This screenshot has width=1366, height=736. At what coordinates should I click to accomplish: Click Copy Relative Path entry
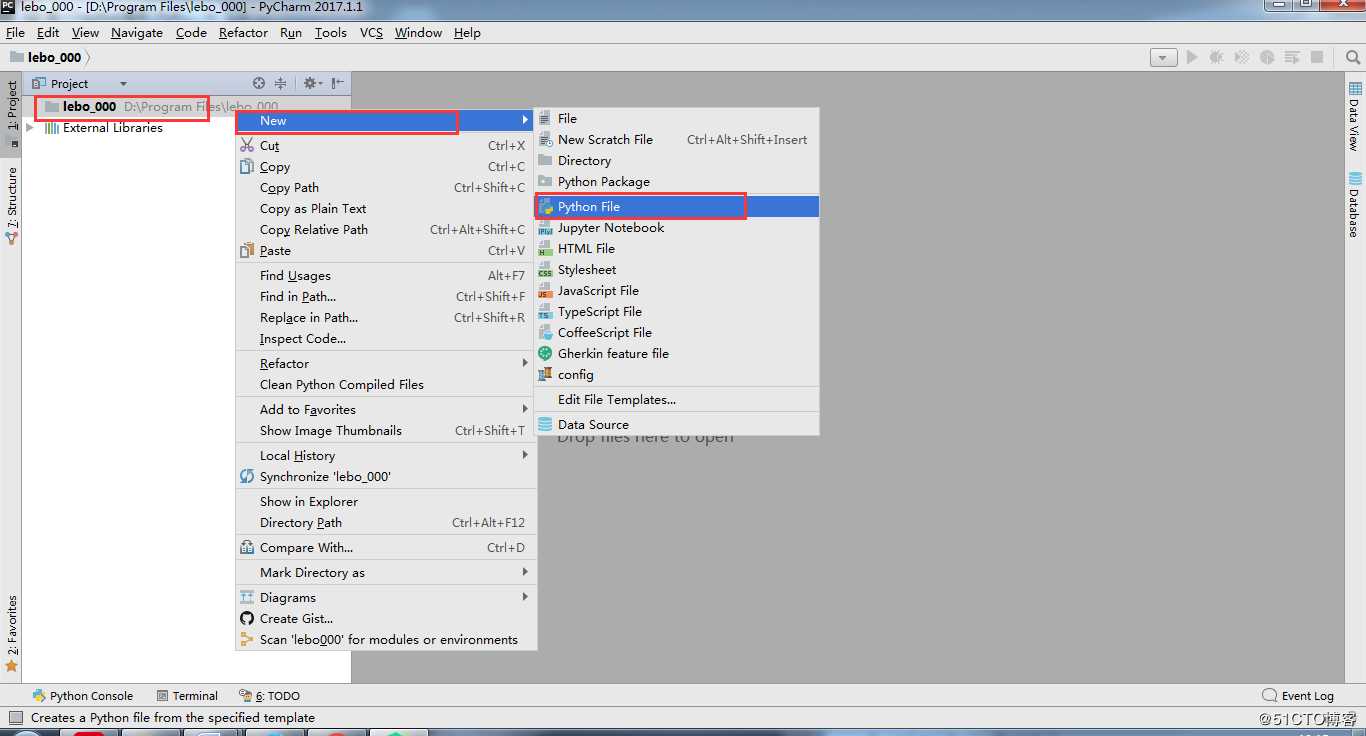(385, 229)
